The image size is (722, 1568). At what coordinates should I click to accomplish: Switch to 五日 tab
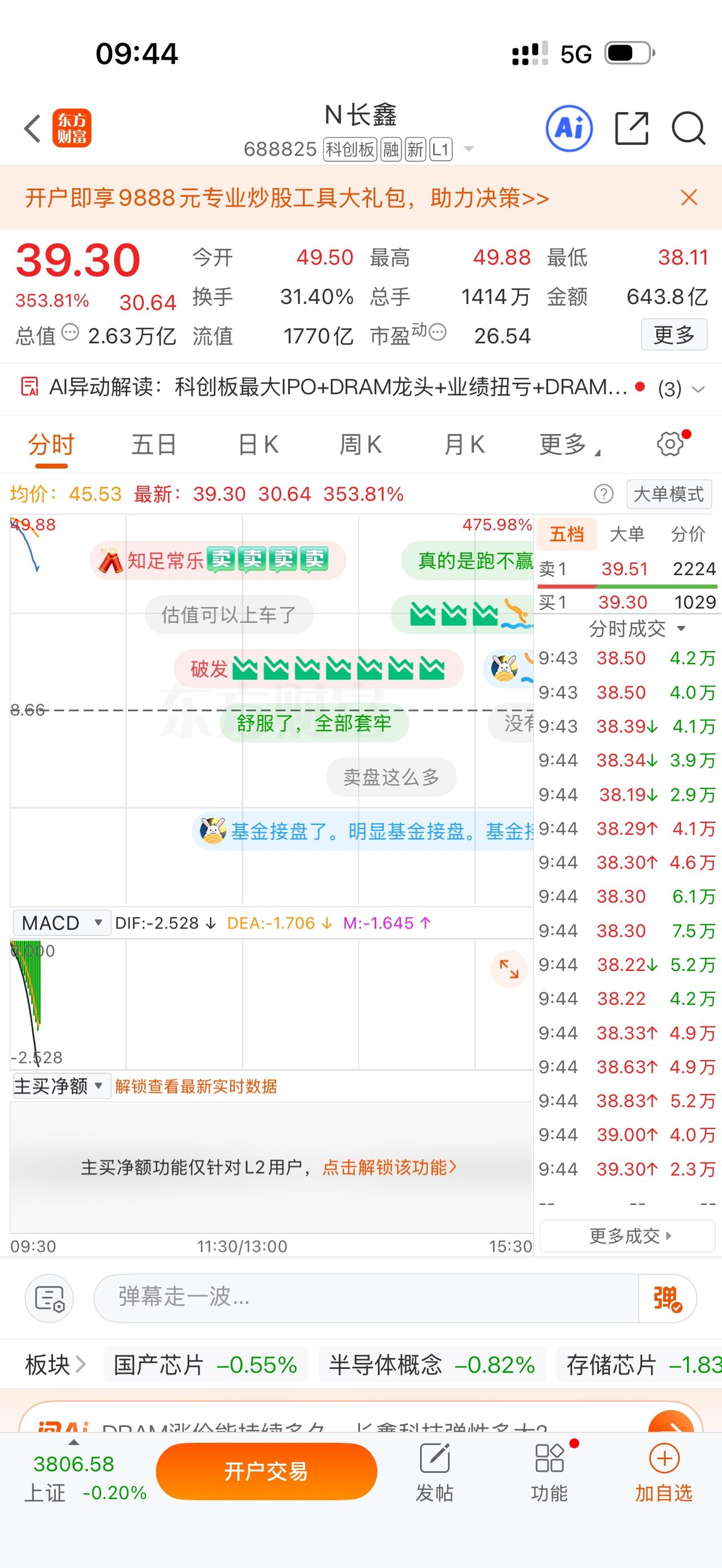point(154,444)
